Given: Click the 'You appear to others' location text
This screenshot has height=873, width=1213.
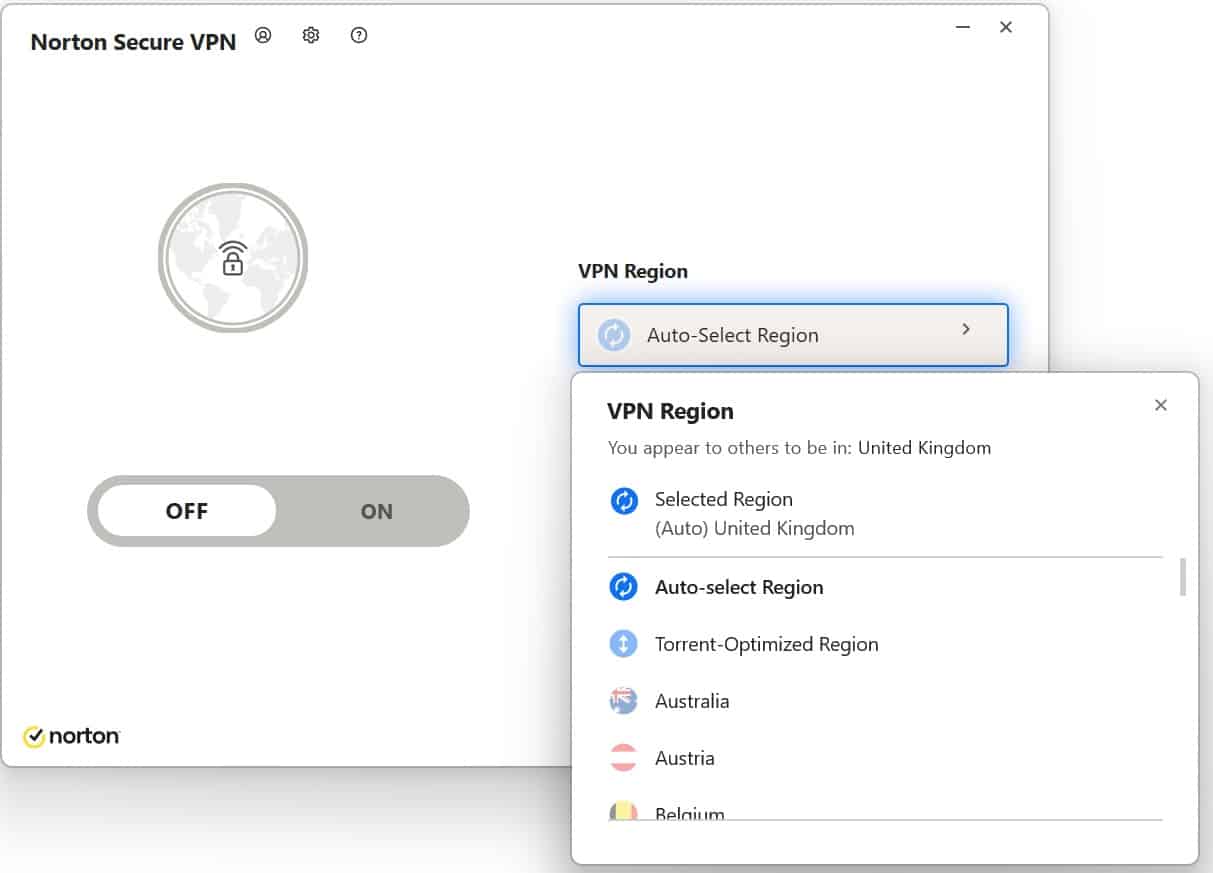Looking at the screenshot, I should point(799,448).
